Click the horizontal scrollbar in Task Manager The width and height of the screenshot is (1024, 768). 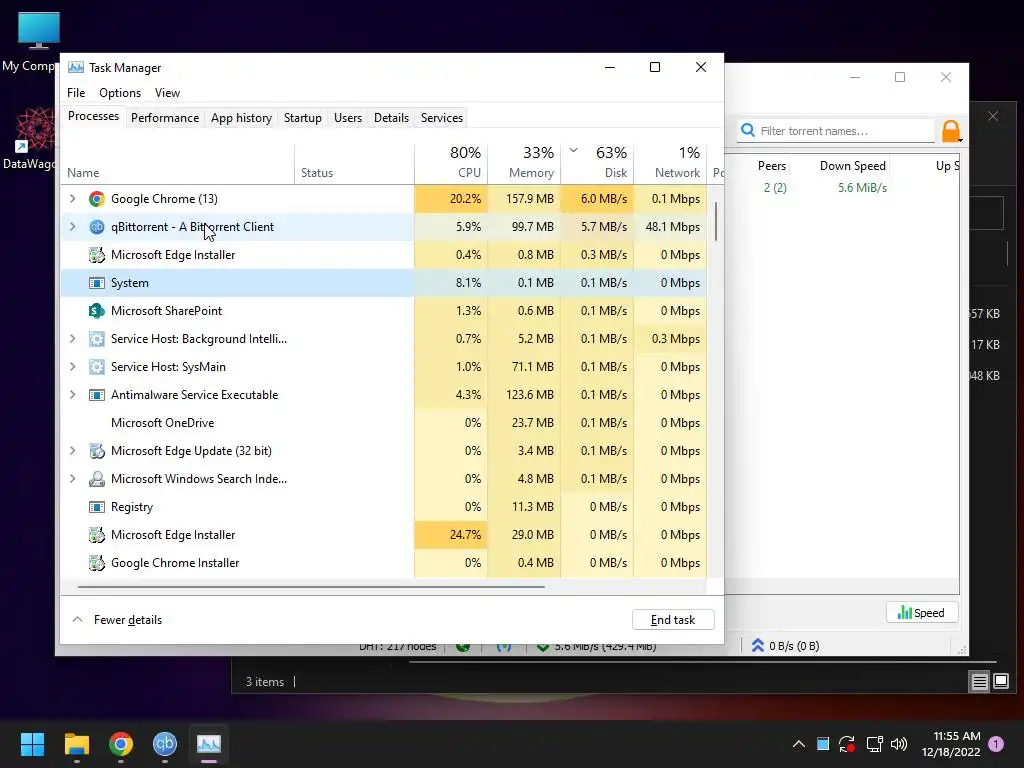coord(311,586)
